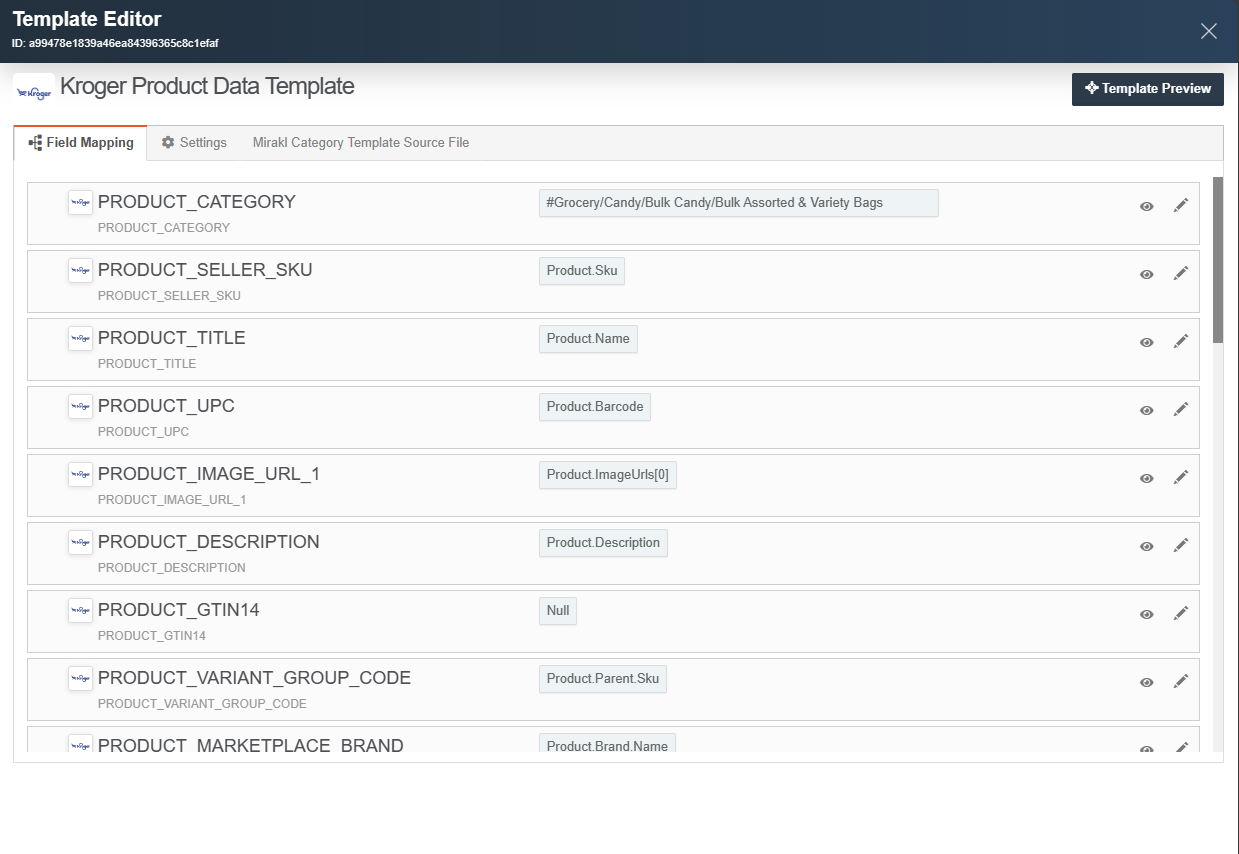
Task: Click the Settings gear icon
Action: (167, 142)
